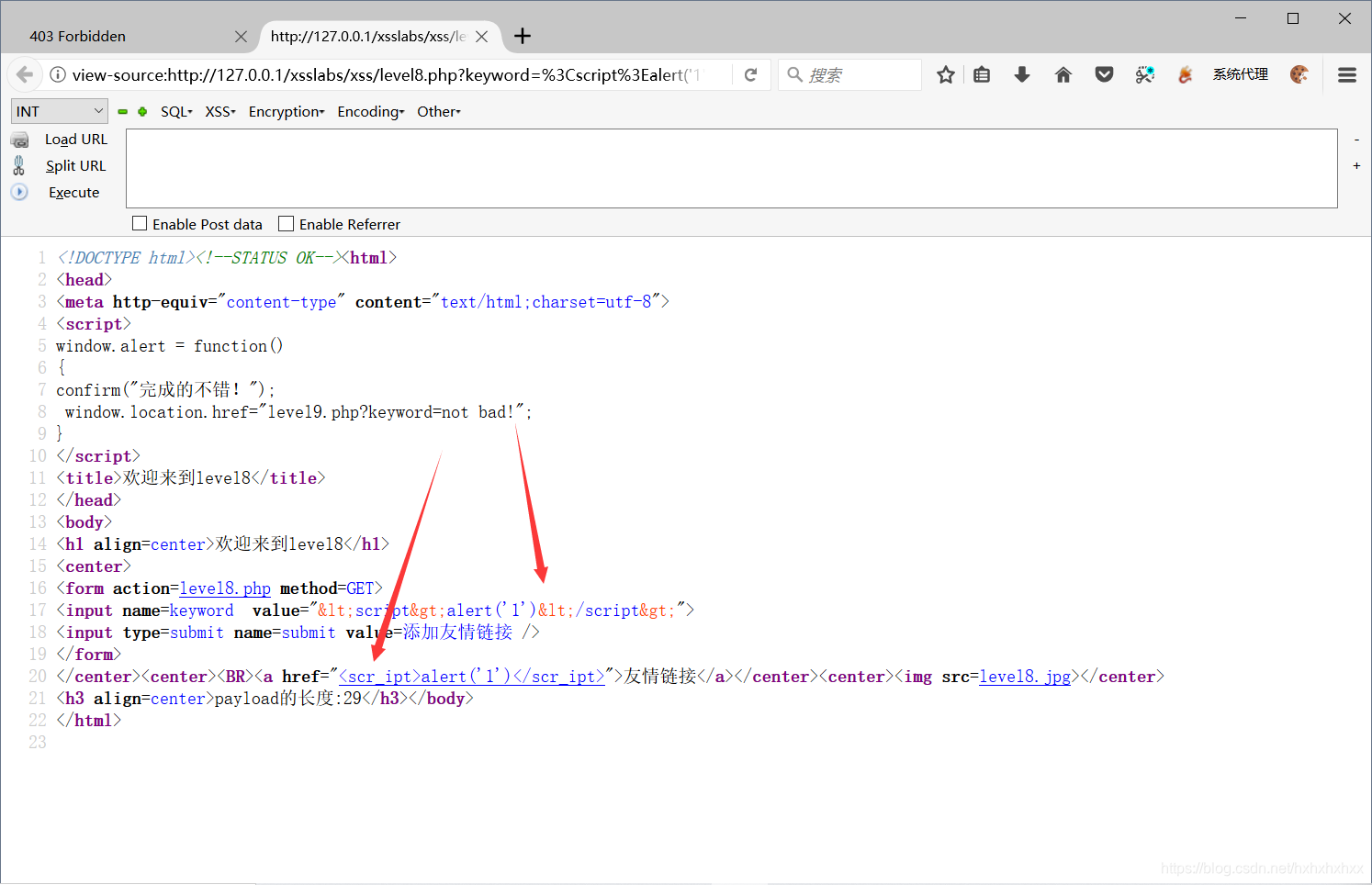Open the Other dropdown menu
The width and height of the screenshot is (1372, 885).
point(439,112)
